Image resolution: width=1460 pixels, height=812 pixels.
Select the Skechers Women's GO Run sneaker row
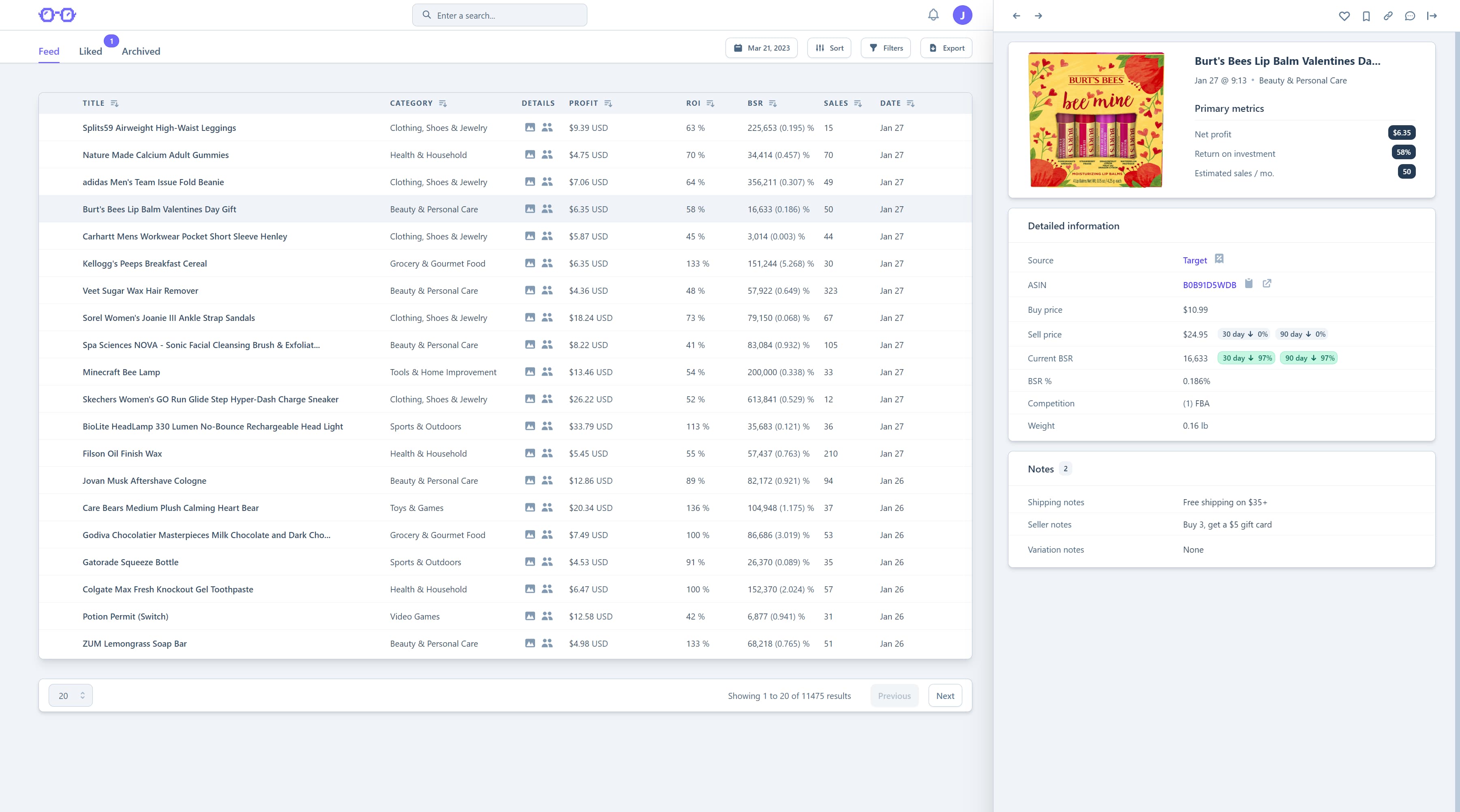505,399
